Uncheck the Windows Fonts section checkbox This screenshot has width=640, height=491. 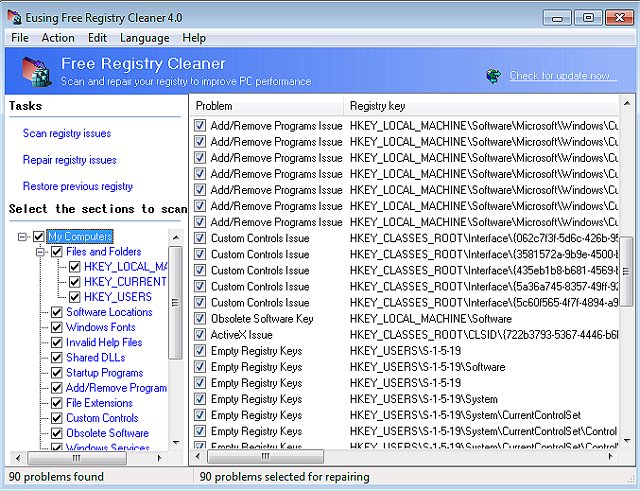tap(57, 327)
